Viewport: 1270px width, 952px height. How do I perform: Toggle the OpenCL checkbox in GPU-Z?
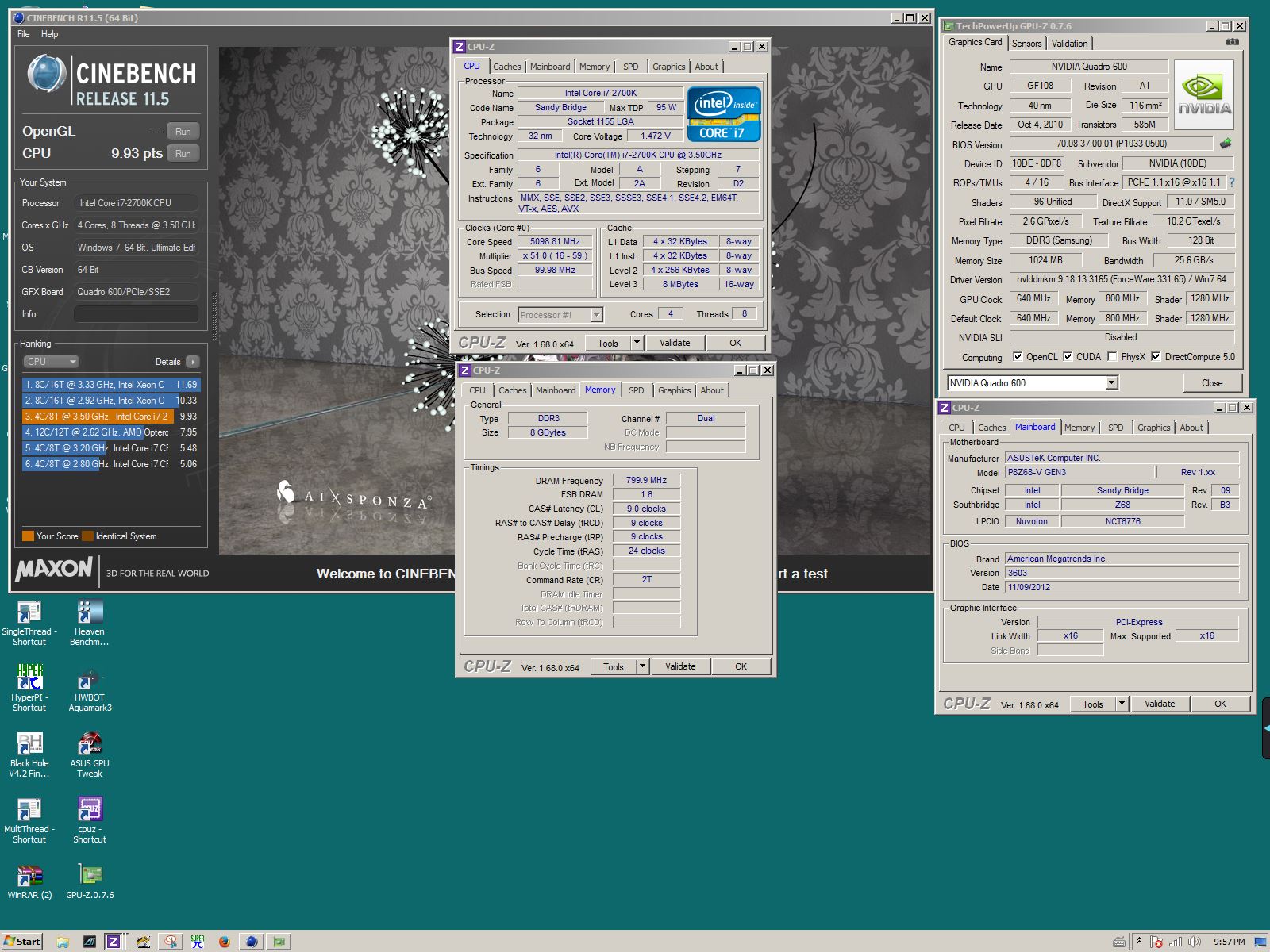[x=1018, y=357]
